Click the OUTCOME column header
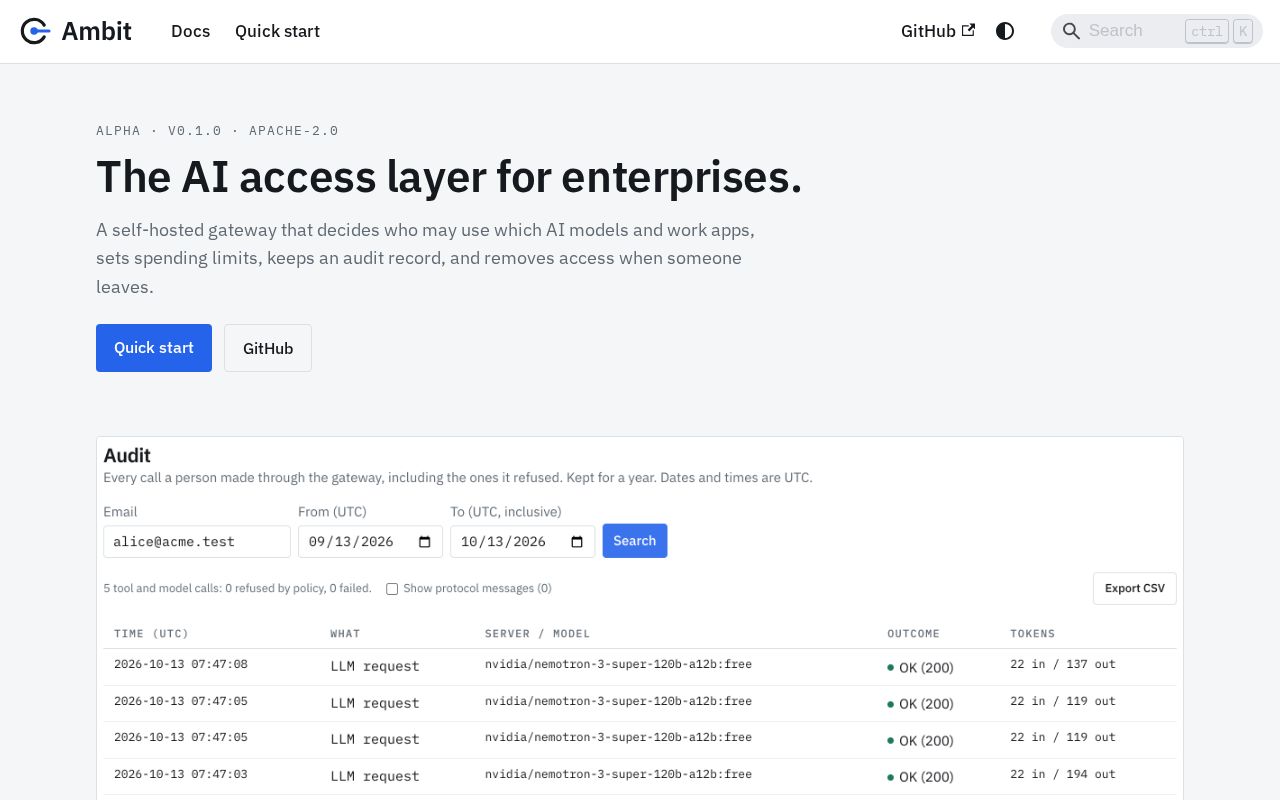 coord(913,634)
